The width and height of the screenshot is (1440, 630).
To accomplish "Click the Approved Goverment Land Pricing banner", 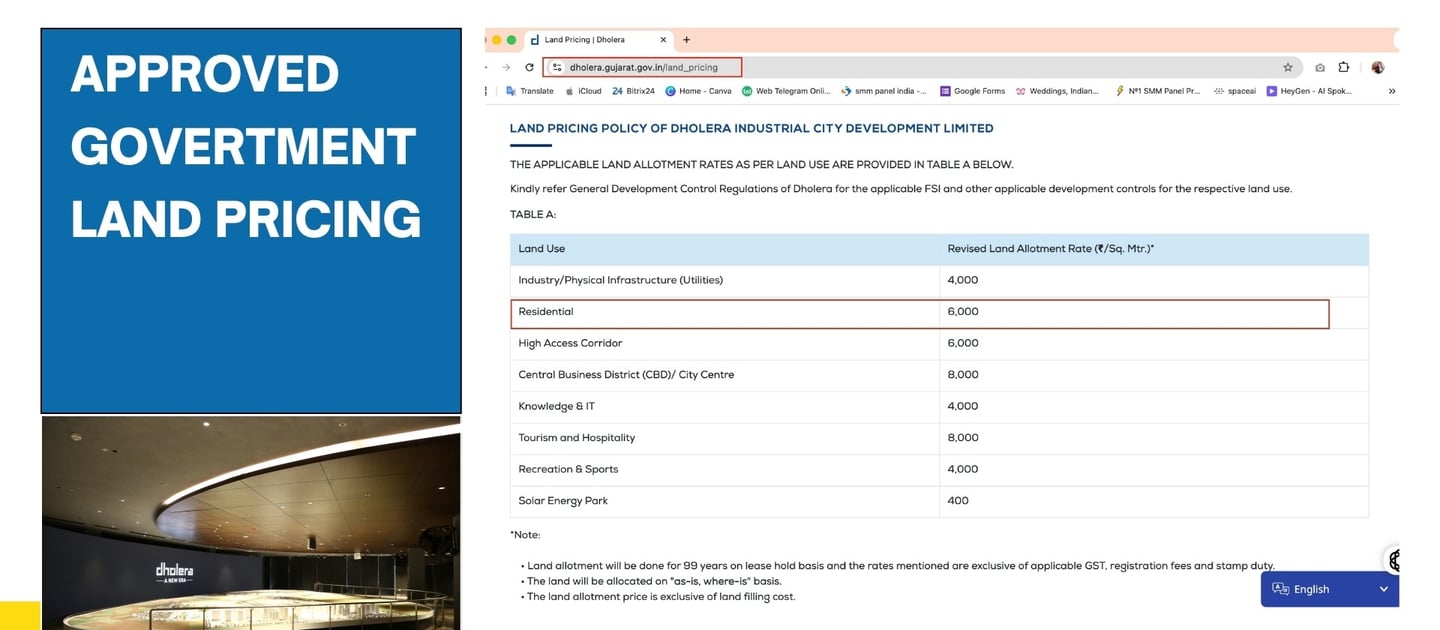I will pos(251,220).
